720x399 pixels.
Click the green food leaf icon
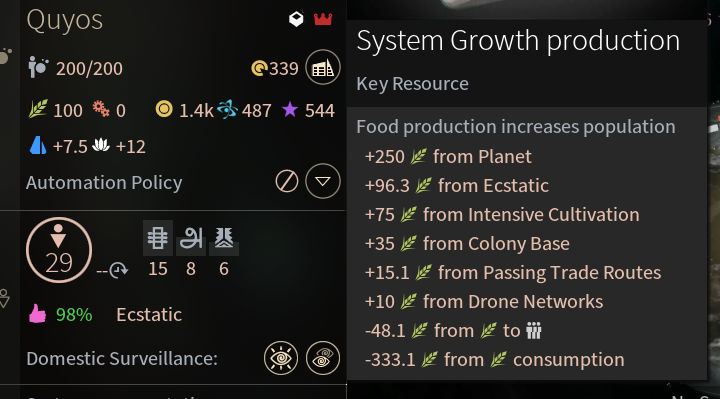[x=38, y=109]
